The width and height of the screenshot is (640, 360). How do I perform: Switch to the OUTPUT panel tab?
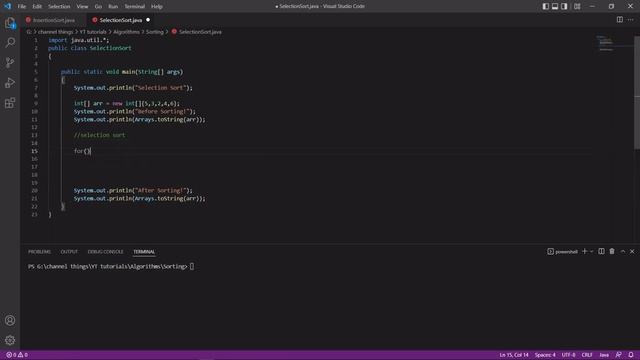point(69,252)
